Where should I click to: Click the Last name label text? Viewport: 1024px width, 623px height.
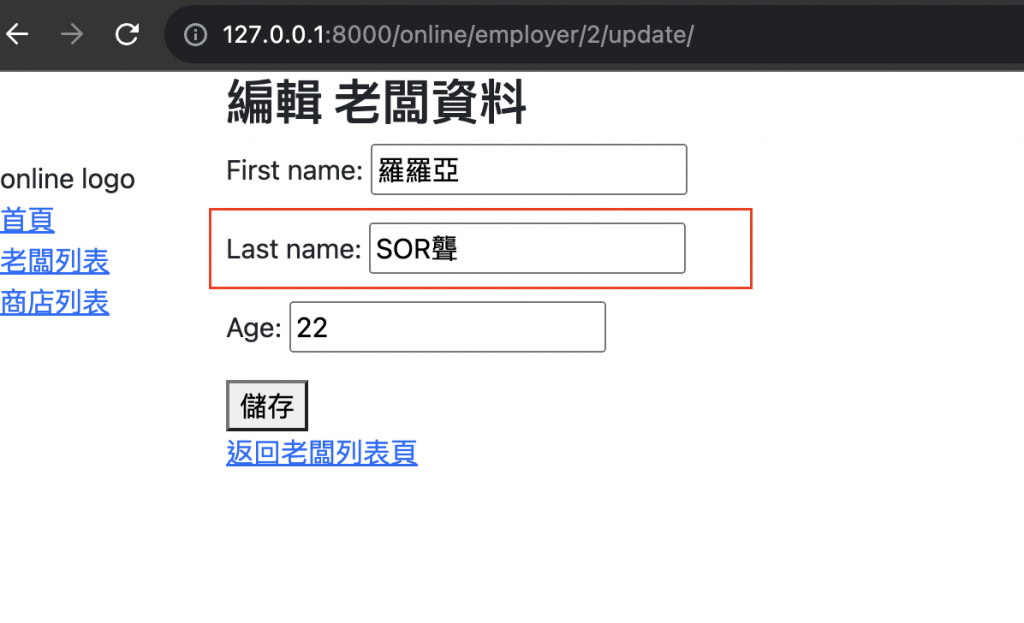click(293, 249)
